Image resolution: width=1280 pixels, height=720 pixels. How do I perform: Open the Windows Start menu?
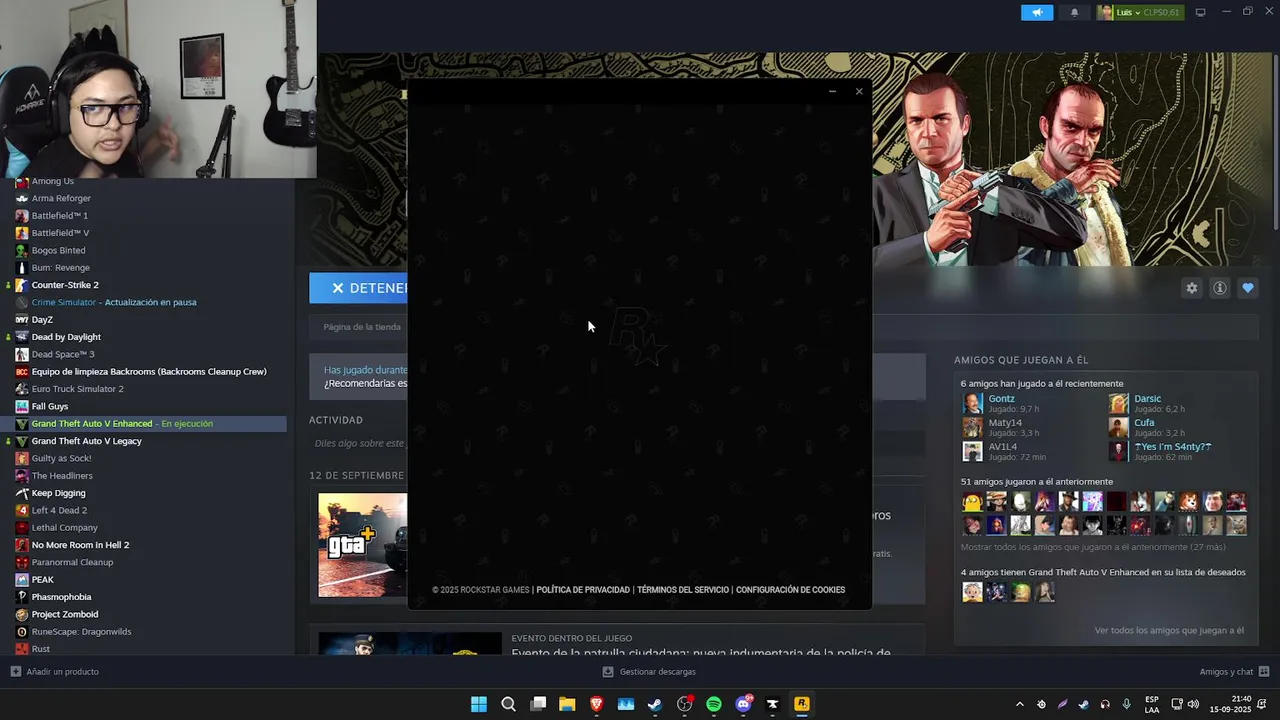tap(479, 704)
